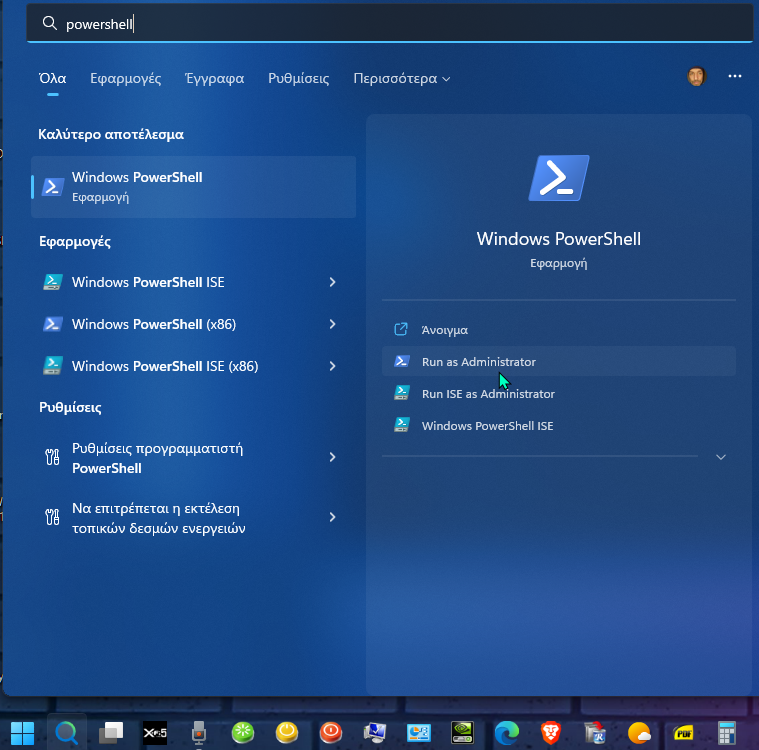Expand Windows PowerShell (x86) result chevron
This screenshot has height=750, width=759.
click(x=333, y=324)
